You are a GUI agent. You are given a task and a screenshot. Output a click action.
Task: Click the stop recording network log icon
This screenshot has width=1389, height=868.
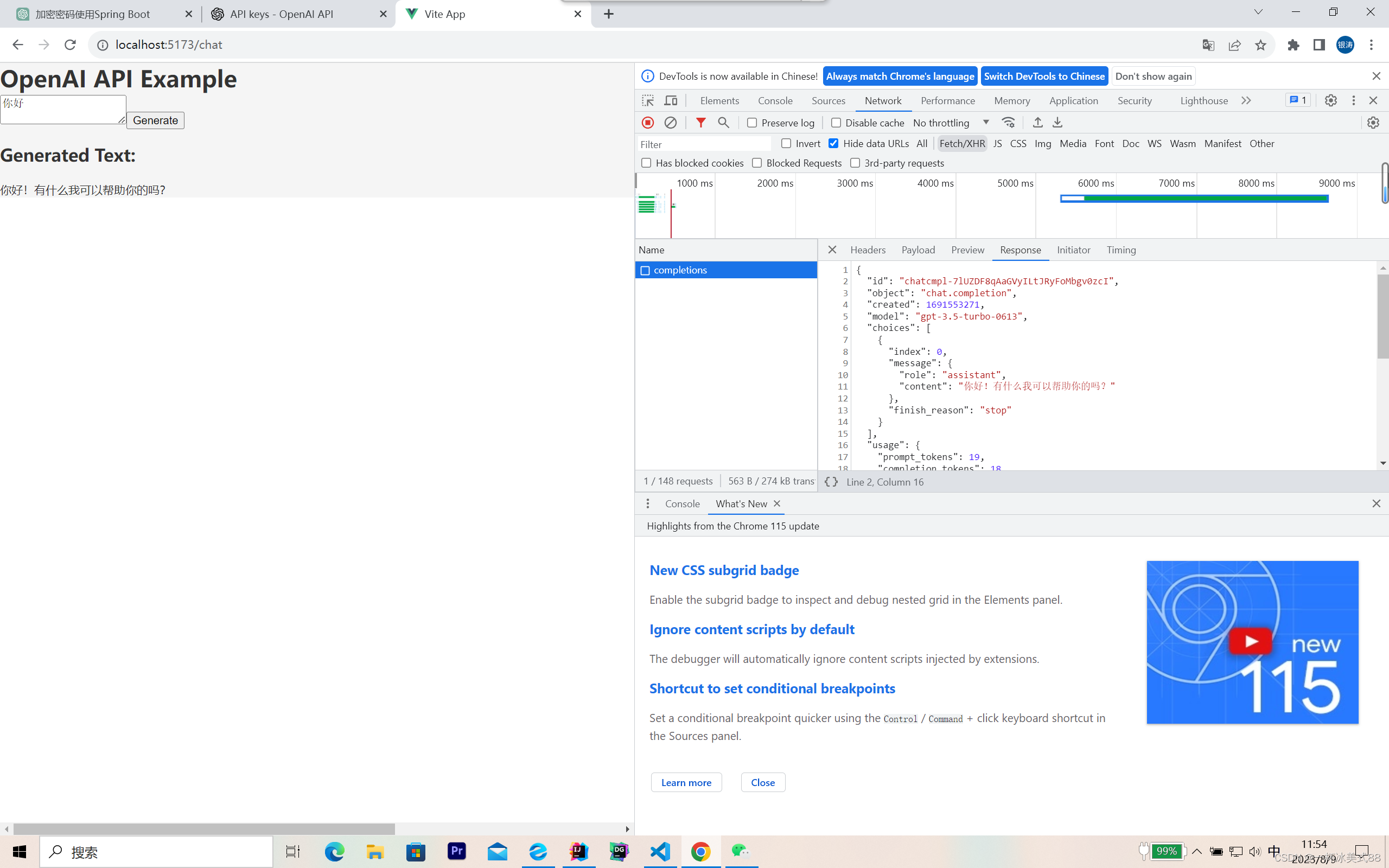coord(647,122)
